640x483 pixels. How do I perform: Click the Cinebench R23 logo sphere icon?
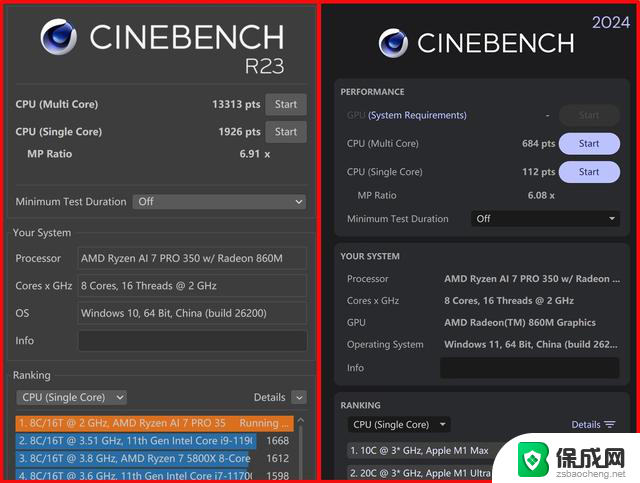pos(59,37)
